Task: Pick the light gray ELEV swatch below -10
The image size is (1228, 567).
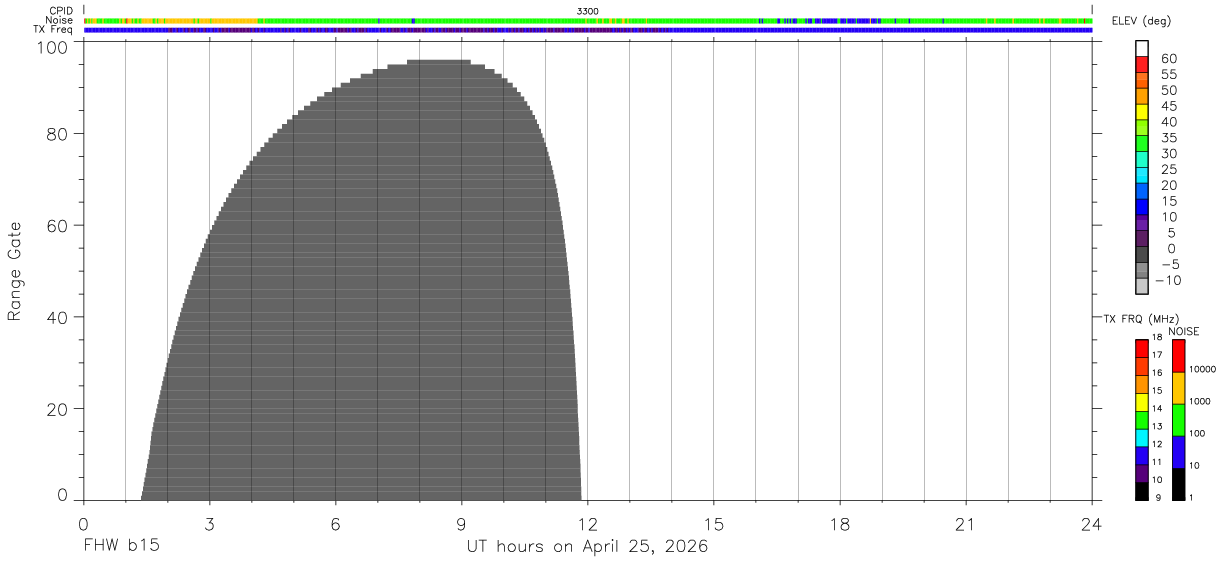Action: [x=1142, y=286]
